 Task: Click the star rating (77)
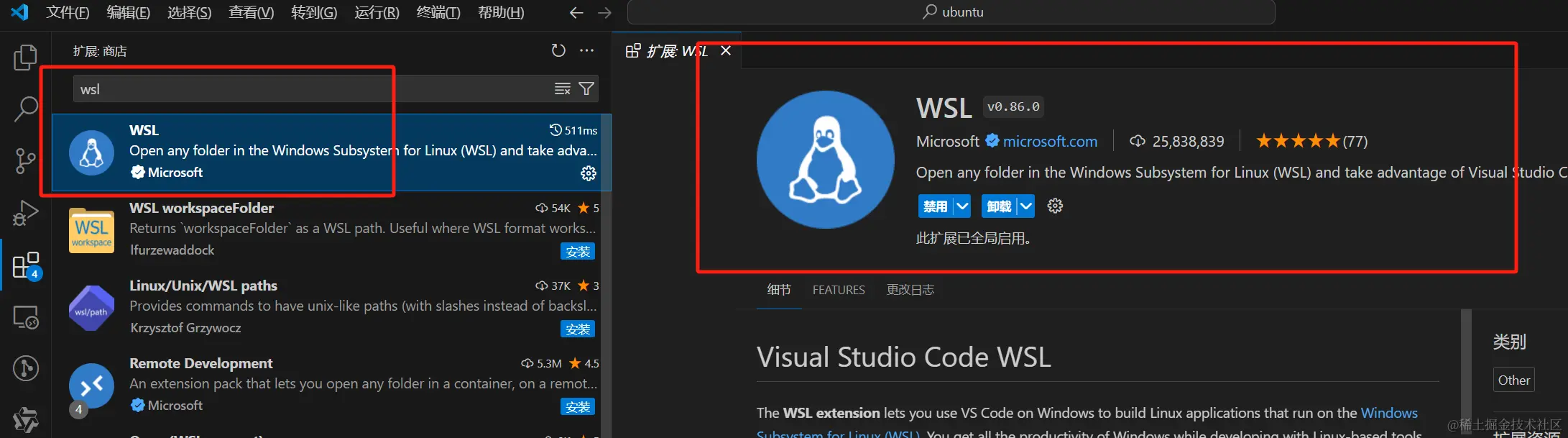pos(1311,141)
